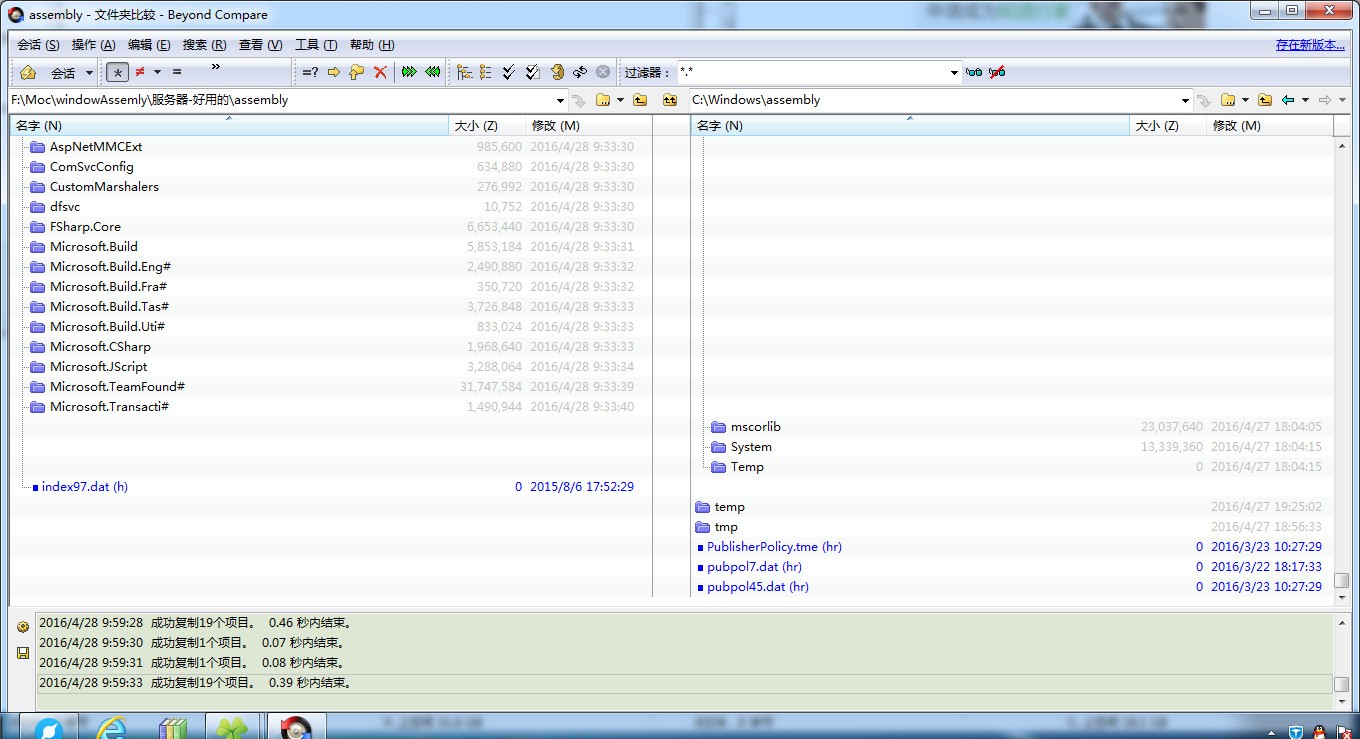Screen dimensions: 1360x739
Task: Open the 搜索 (R) menu
Action: click(x=204, y=45)
